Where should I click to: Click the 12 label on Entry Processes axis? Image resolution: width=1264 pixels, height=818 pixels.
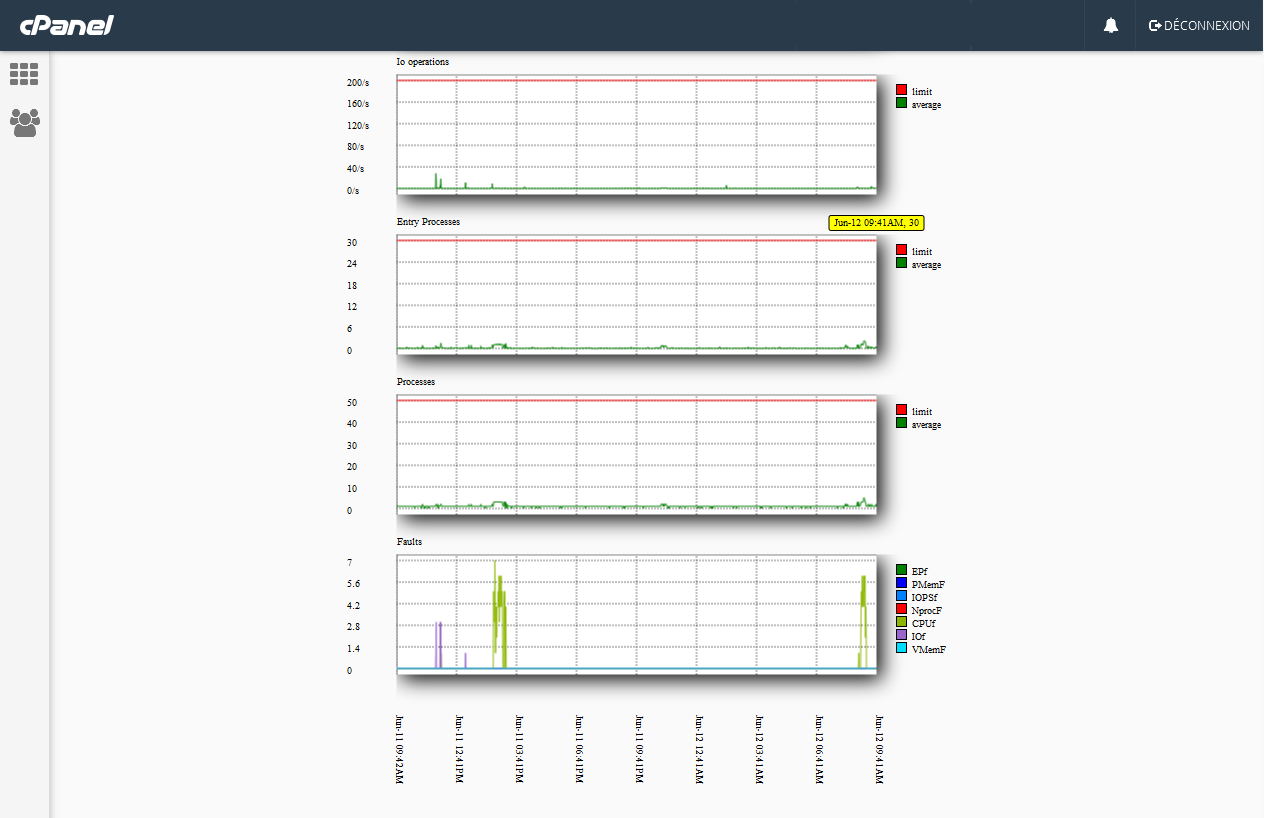(x=352, y=307)
